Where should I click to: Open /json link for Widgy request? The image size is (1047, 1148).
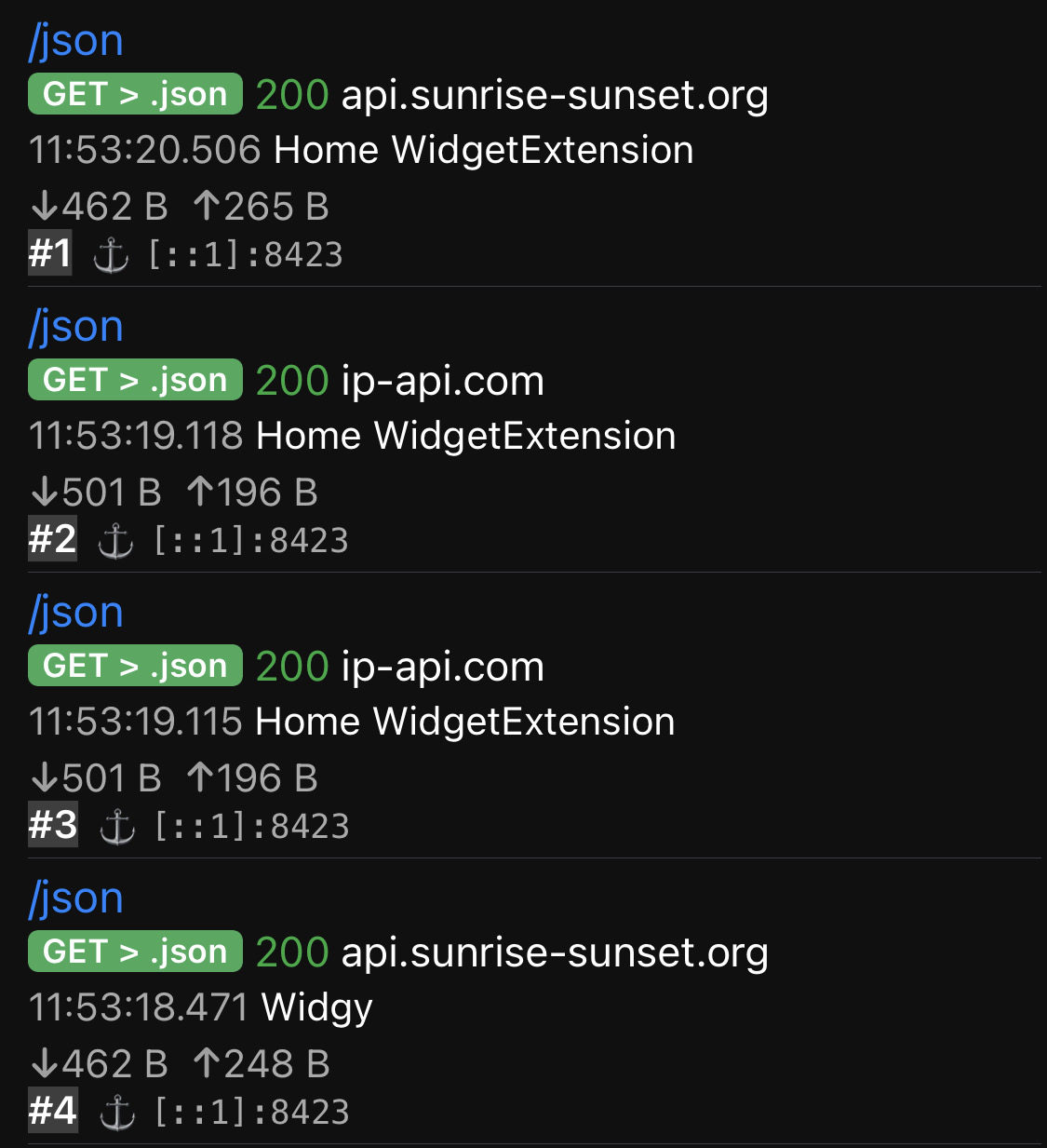[x=76, y=898]
